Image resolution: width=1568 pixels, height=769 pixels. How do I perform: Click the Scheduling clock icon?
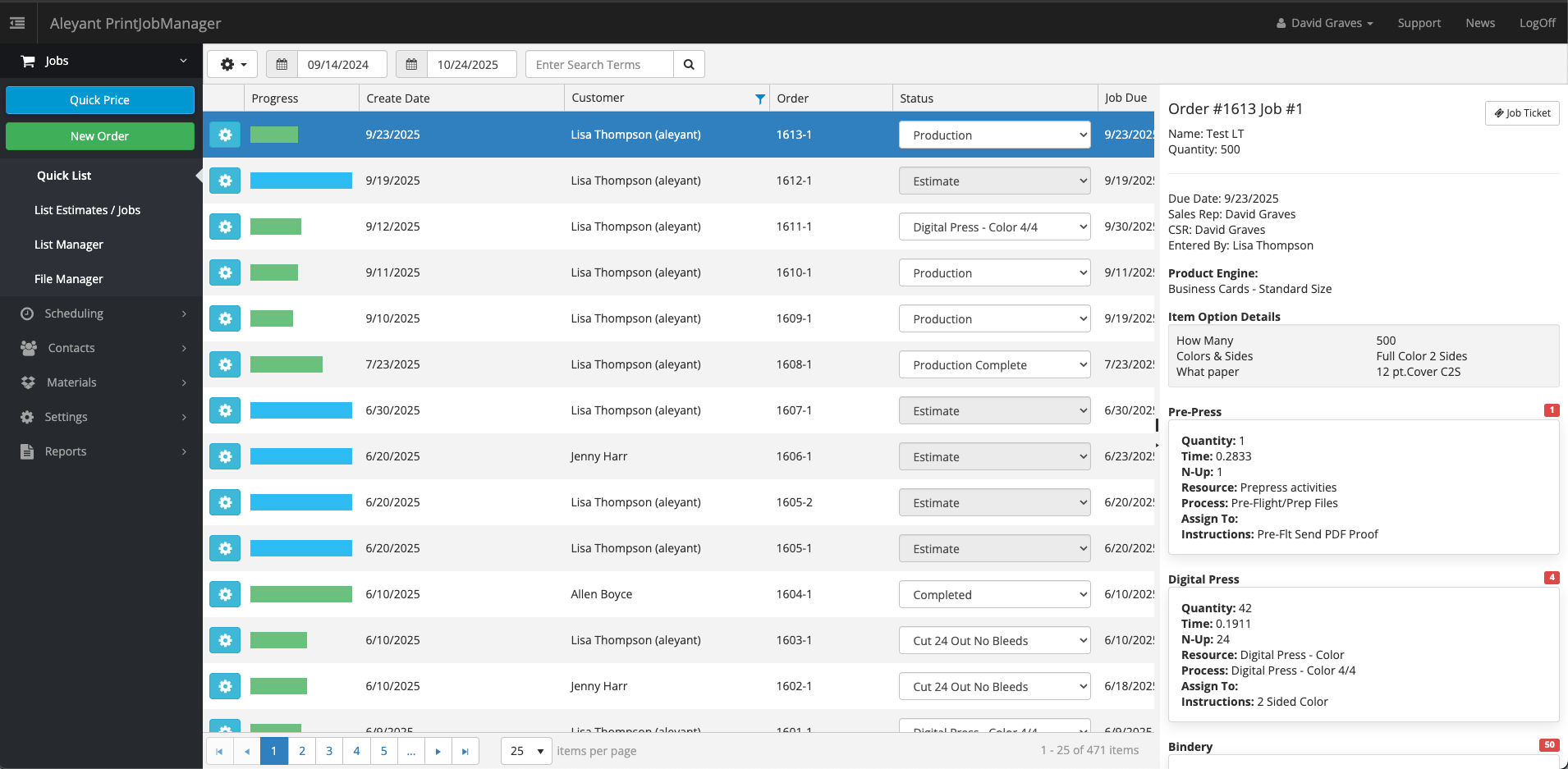[27, 314]
